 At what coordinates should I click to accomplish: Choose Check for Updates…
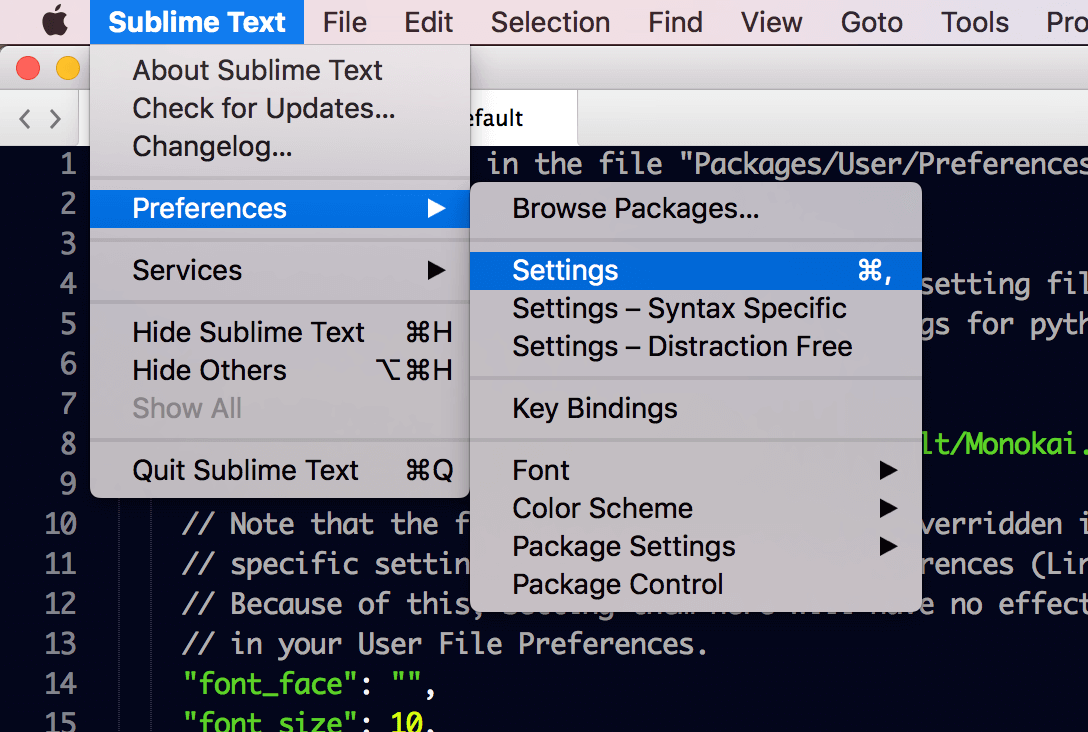click(x=280, y=108)
